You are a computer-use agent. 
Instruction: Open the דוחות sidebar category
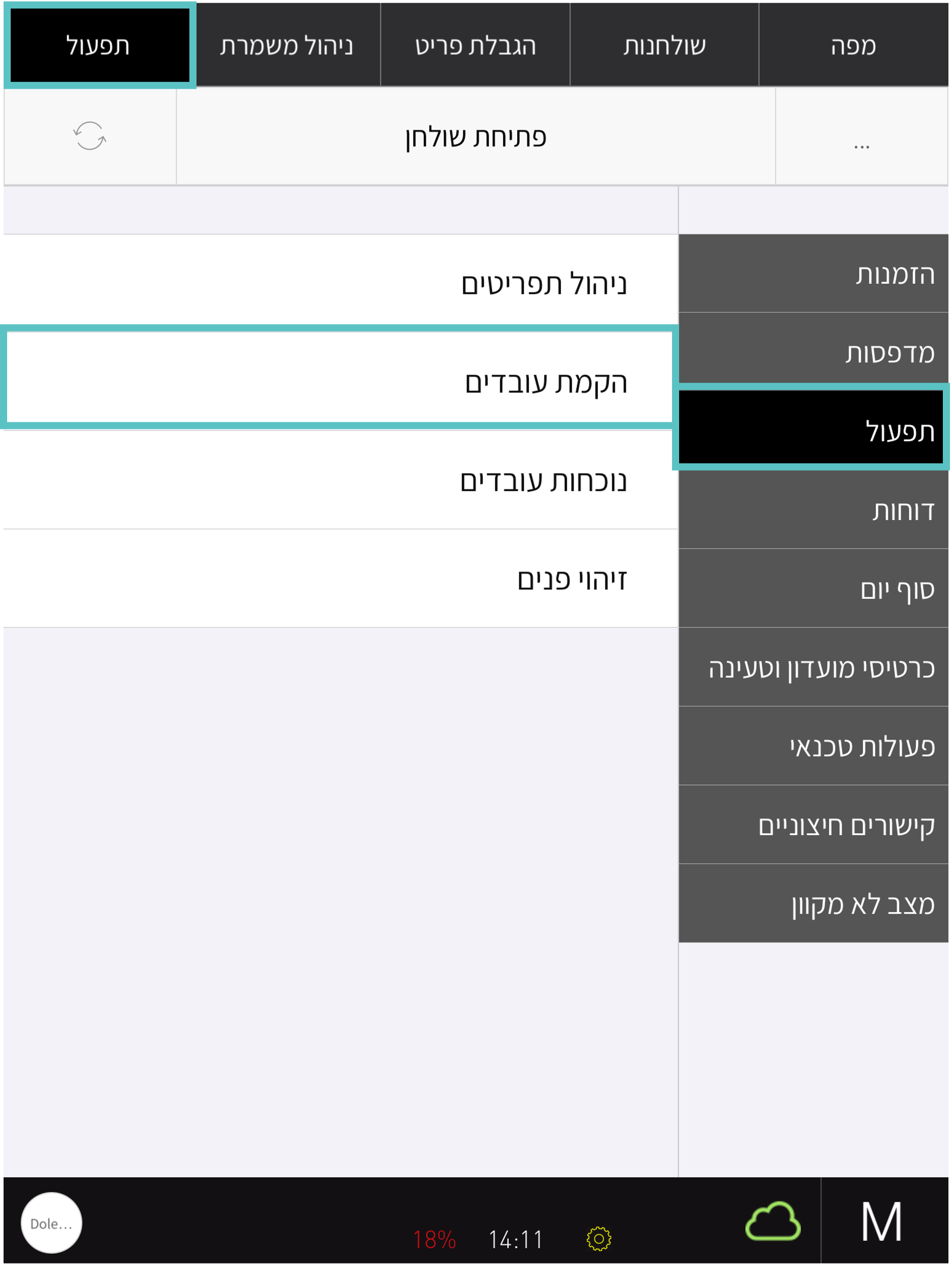(814, 510)
